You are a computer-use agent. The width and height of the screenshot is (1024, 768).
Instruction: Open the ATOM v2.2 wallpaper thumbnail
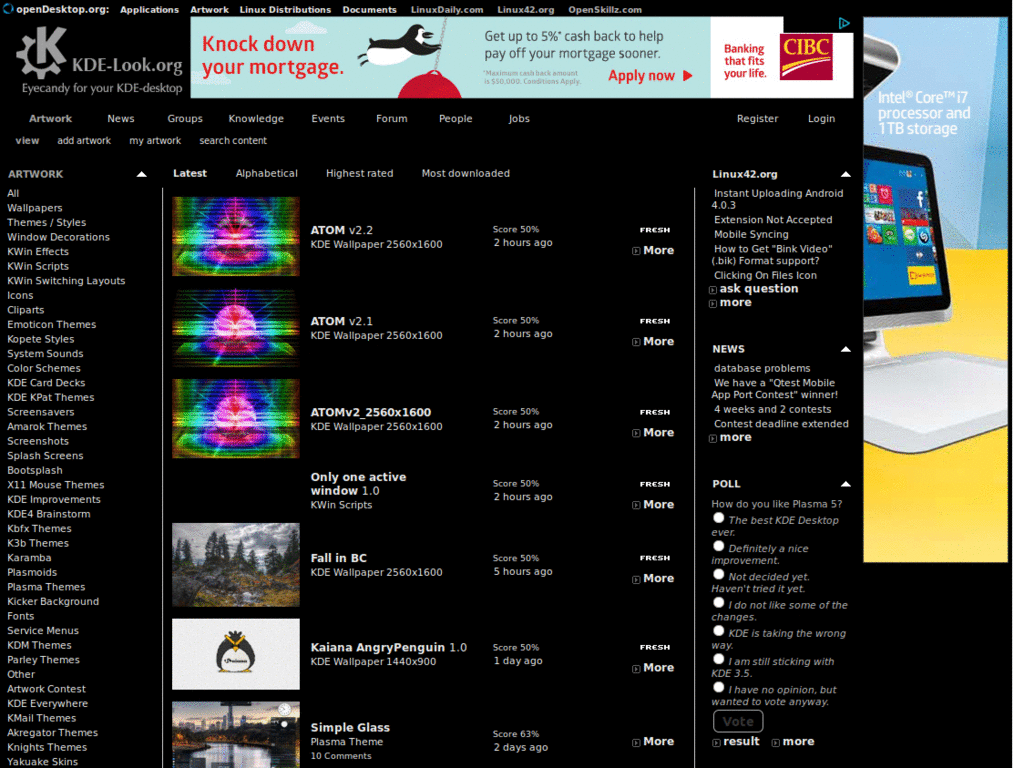point(236,236)
